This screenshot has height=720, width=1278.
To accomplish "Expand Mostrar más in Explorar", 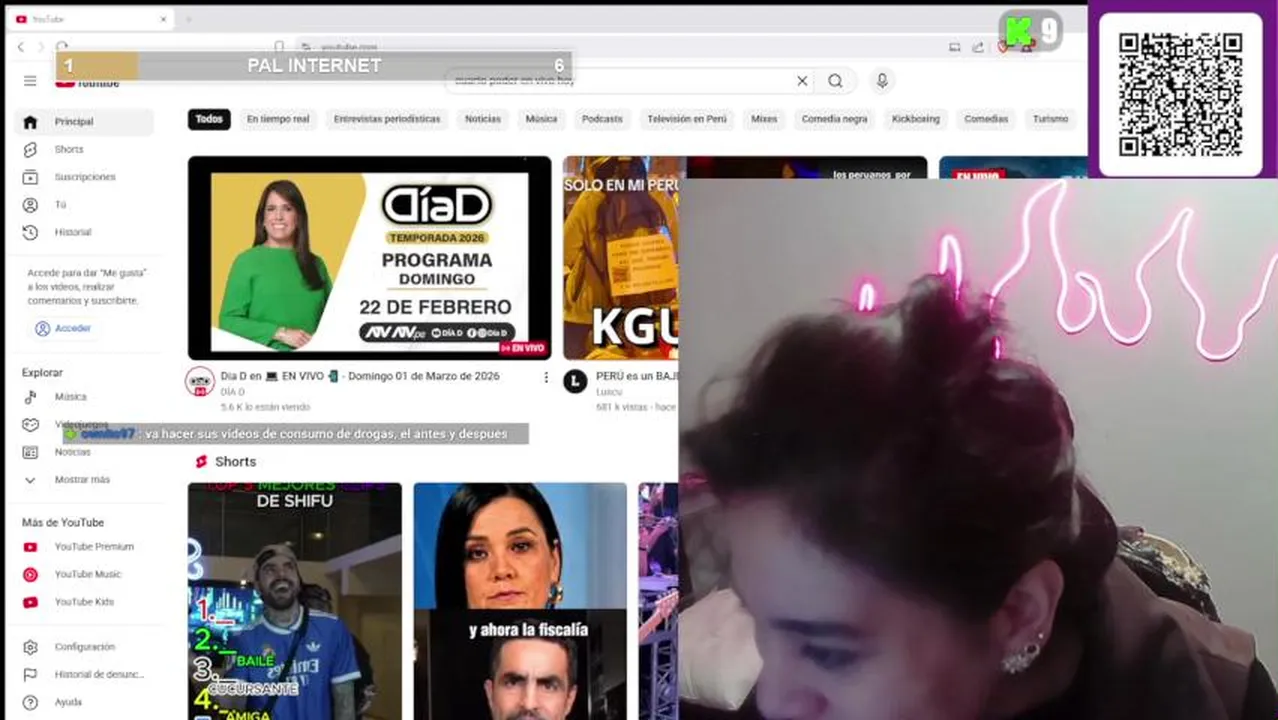I will pos(82,480).
